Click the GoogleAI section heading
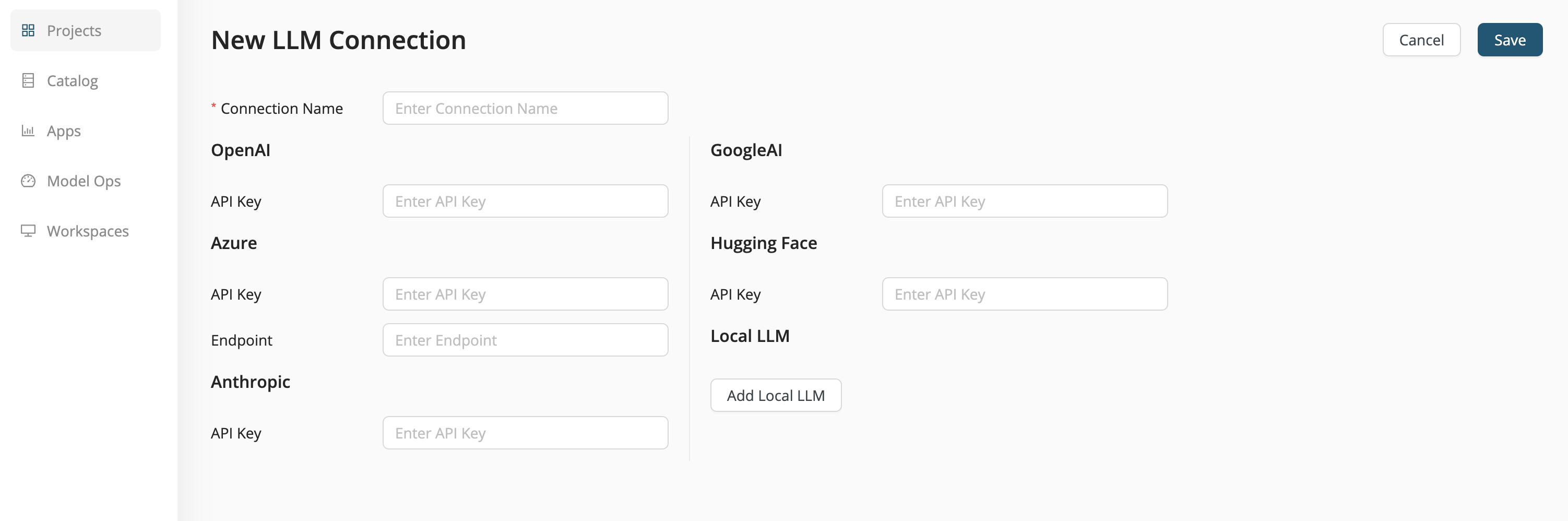The width and height of the screenshot is (1568, 521). click(746, 150)
